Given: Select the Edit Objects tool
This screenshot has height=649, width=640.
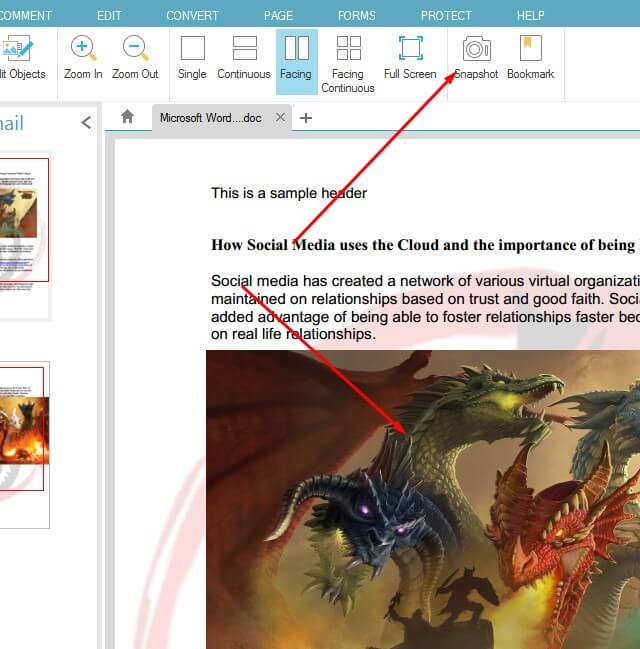Looking at the screenshot, I should (x=22, y=59).
